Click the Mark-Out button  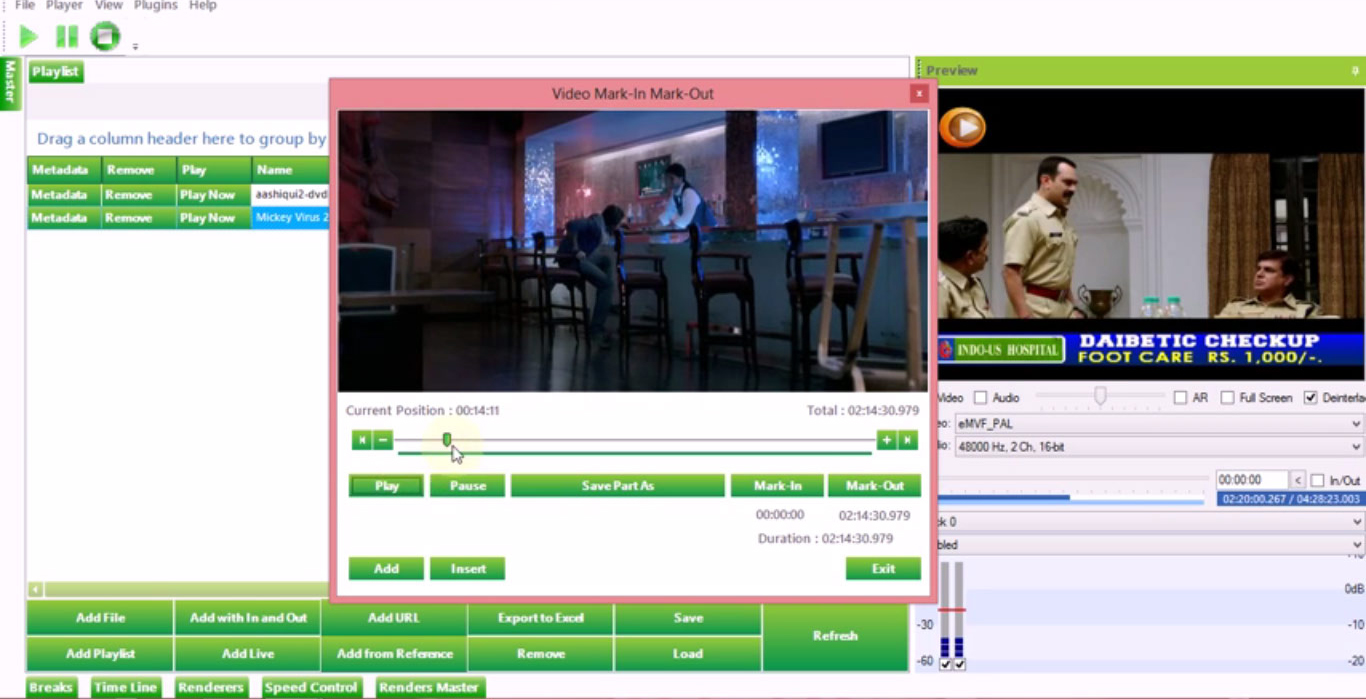(875, 486)
